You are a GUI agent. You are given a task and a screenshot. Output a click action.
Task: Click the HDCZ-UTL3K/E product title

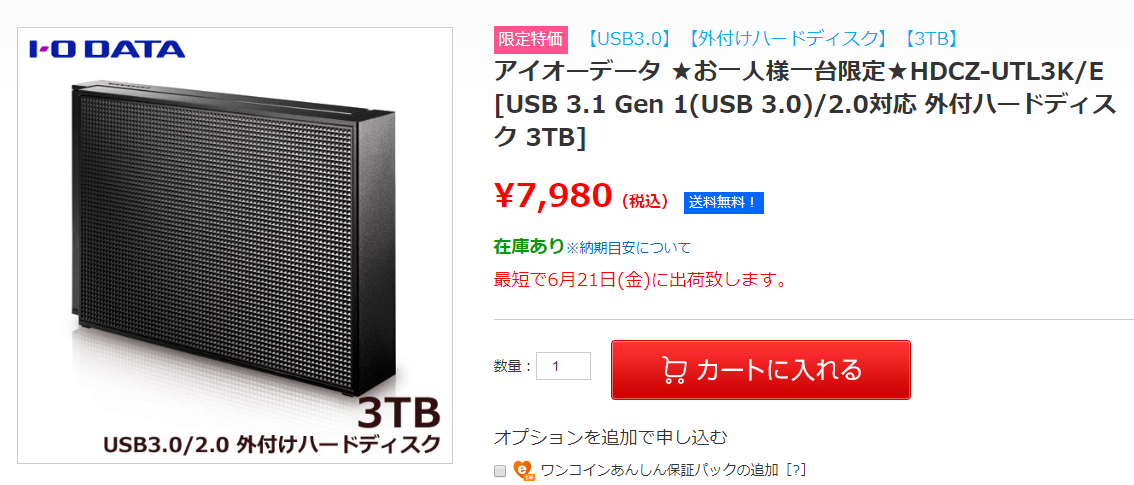805,104
